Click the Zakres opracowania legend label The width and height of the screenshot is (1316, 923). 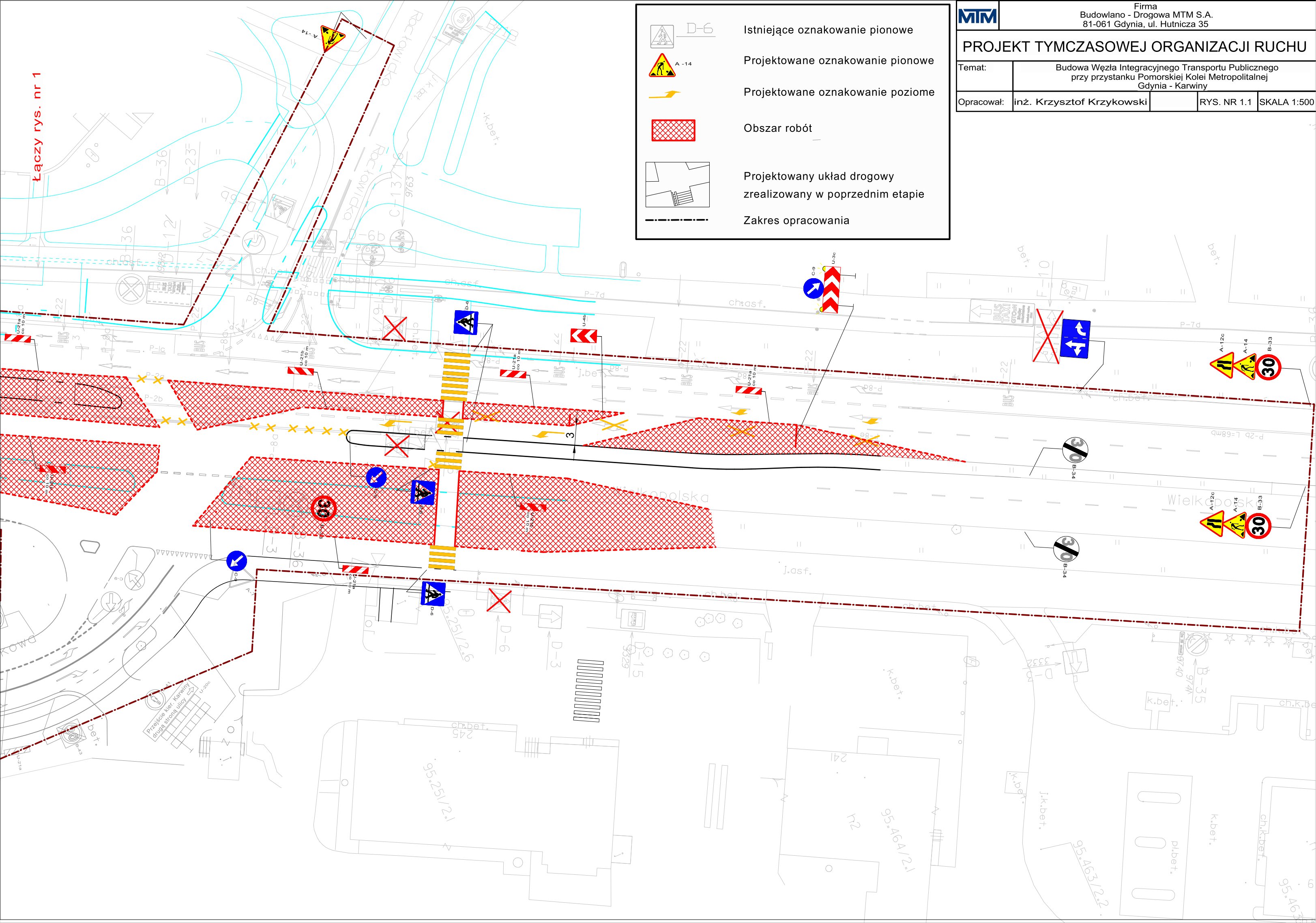tap(796, 221)
